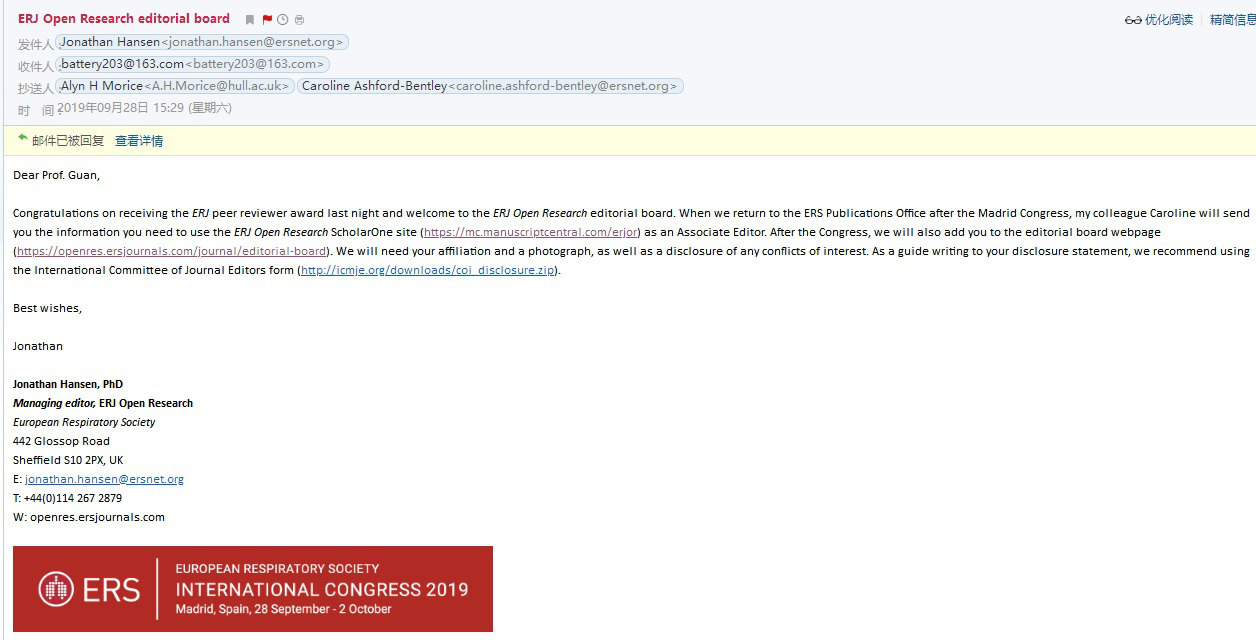This screenshot has width=1256, height=640.
Task: Click sender chip Jonathan Hansen
Action: [202, 42]
